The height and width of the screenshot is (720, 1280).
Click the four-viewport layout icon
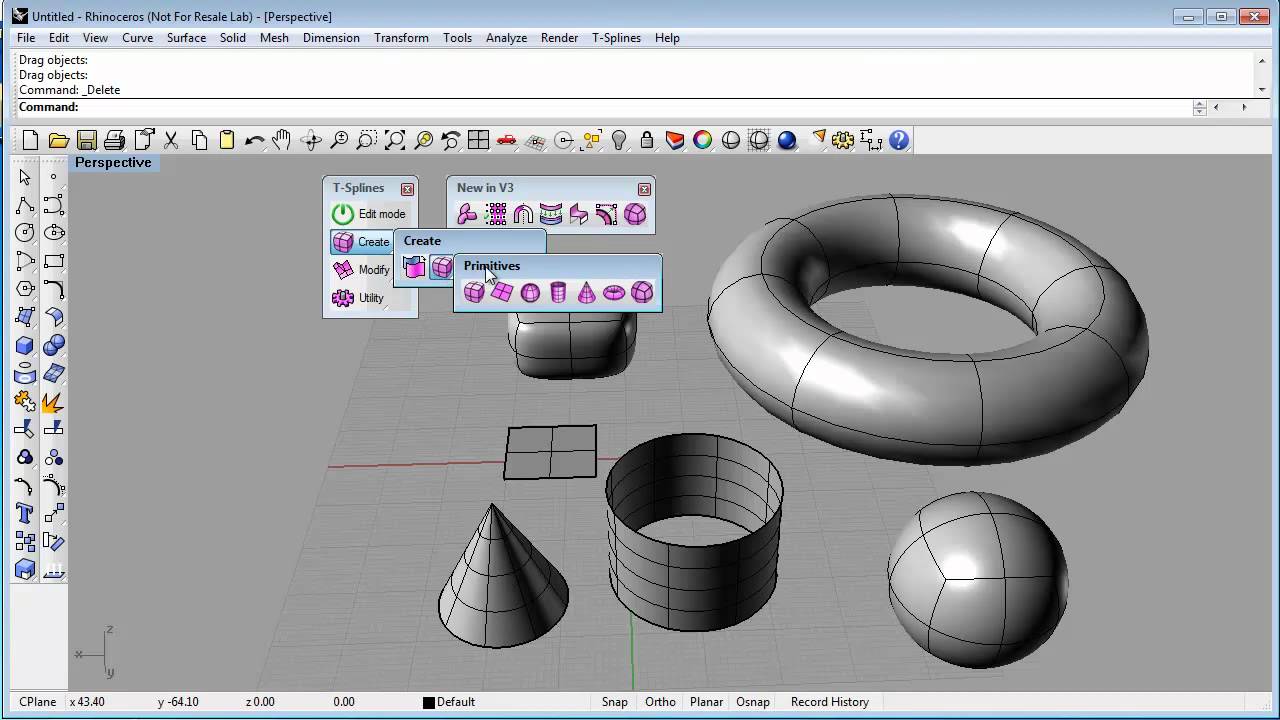point(478,140)
